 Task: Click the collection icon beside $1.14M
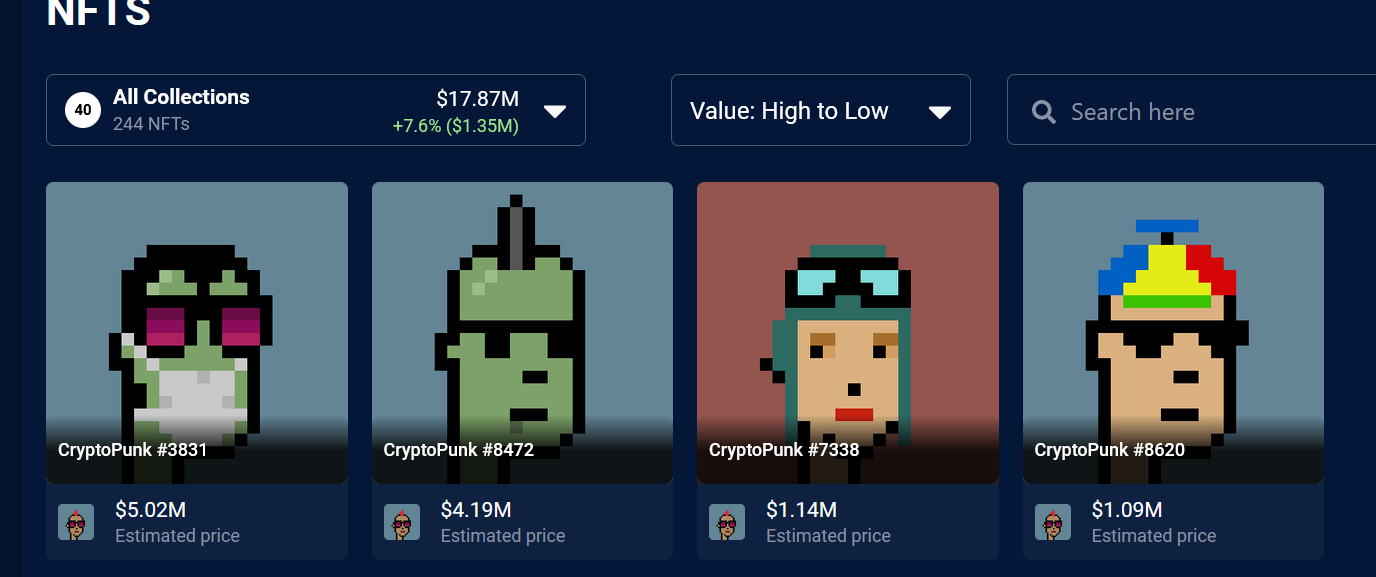point(727,522)
